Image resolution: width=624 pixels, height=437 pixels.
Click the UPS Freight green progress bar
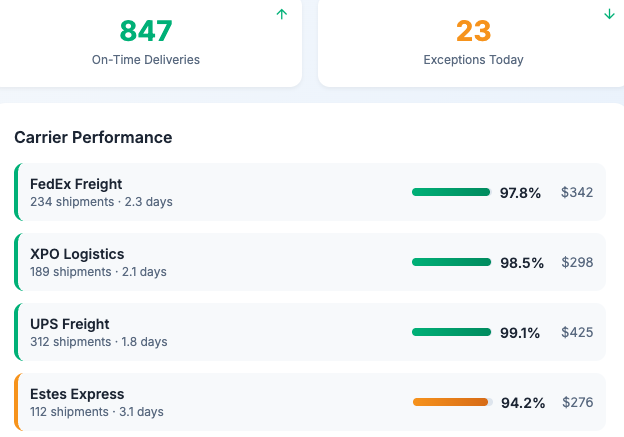452,332
